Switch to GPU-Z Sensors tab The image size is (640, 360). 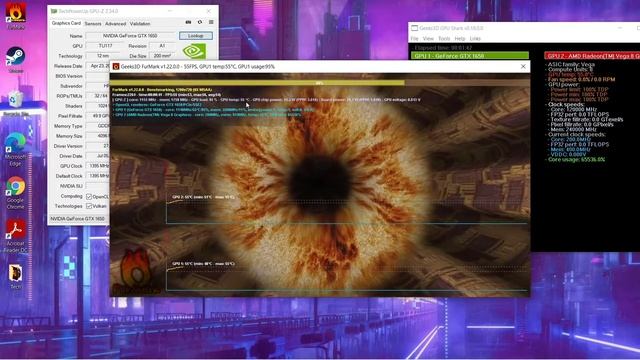93,24
